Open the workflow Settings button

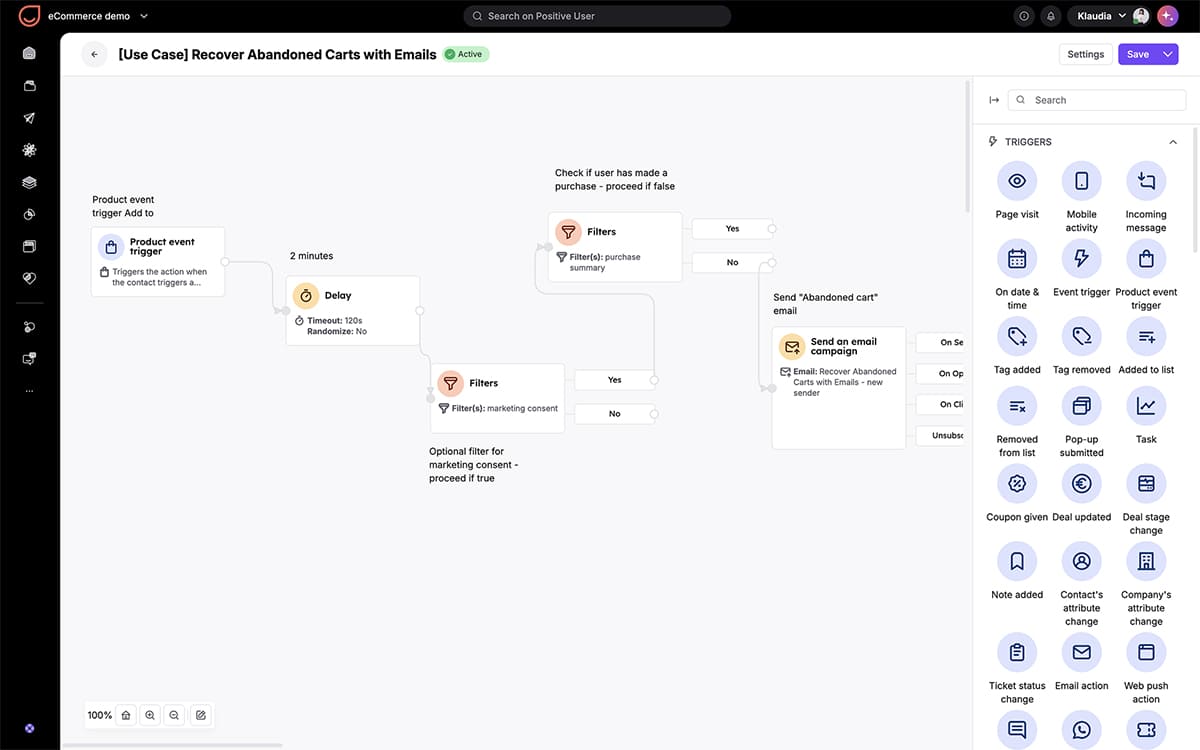tap(1085, 54)
